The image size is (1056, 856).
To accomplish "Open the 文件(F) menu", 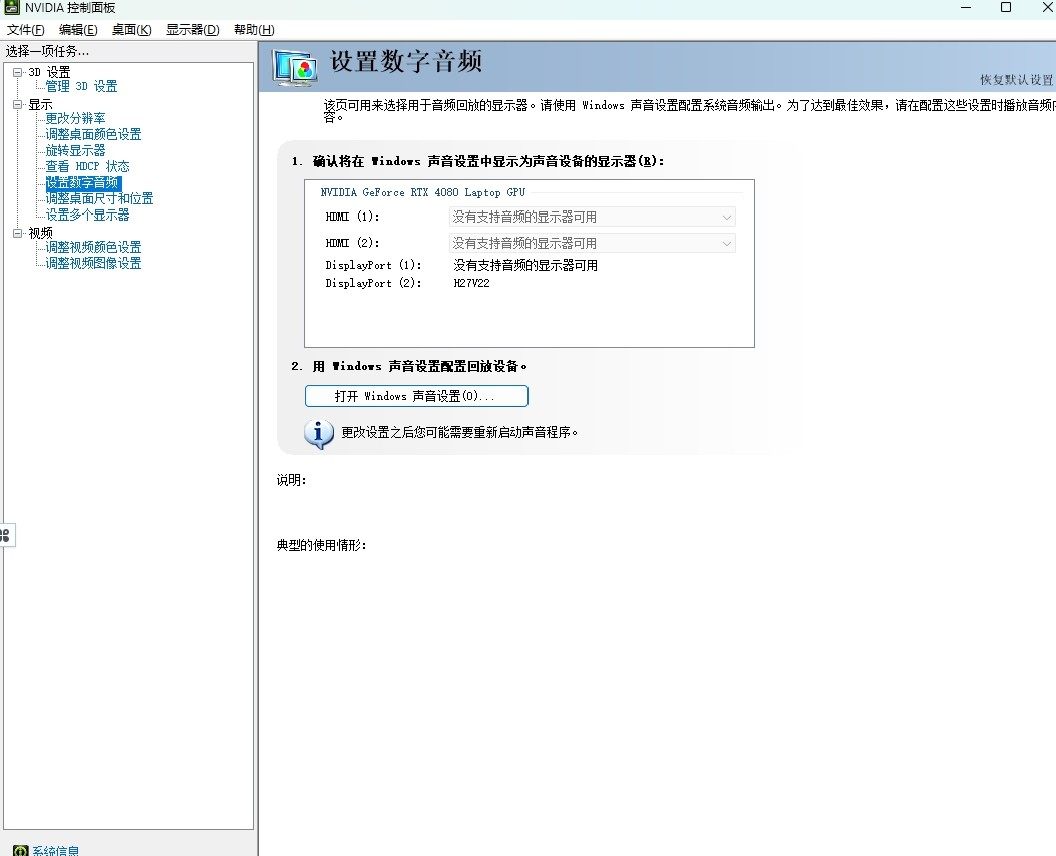I will click(x=26, y=30).
